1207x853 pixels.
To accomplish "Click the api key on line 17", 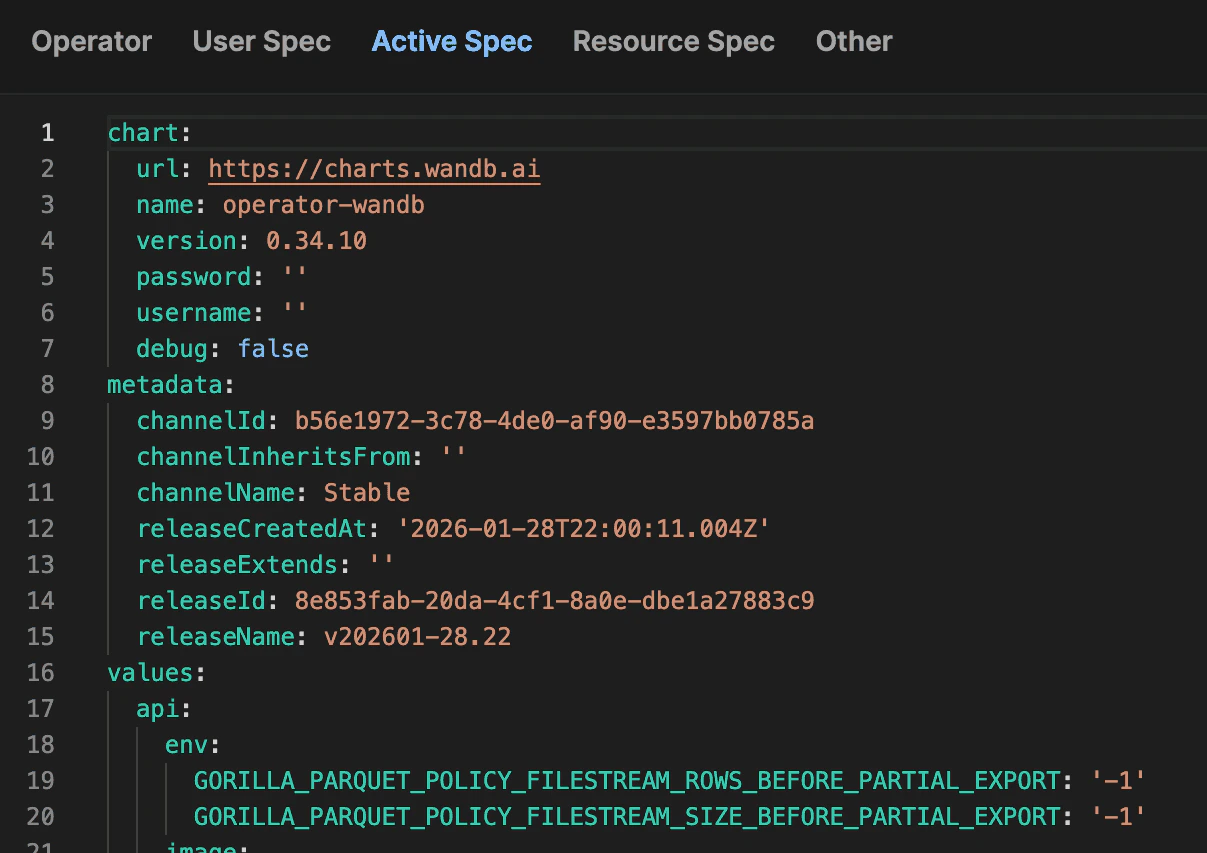I will click(x=158, y=709).
